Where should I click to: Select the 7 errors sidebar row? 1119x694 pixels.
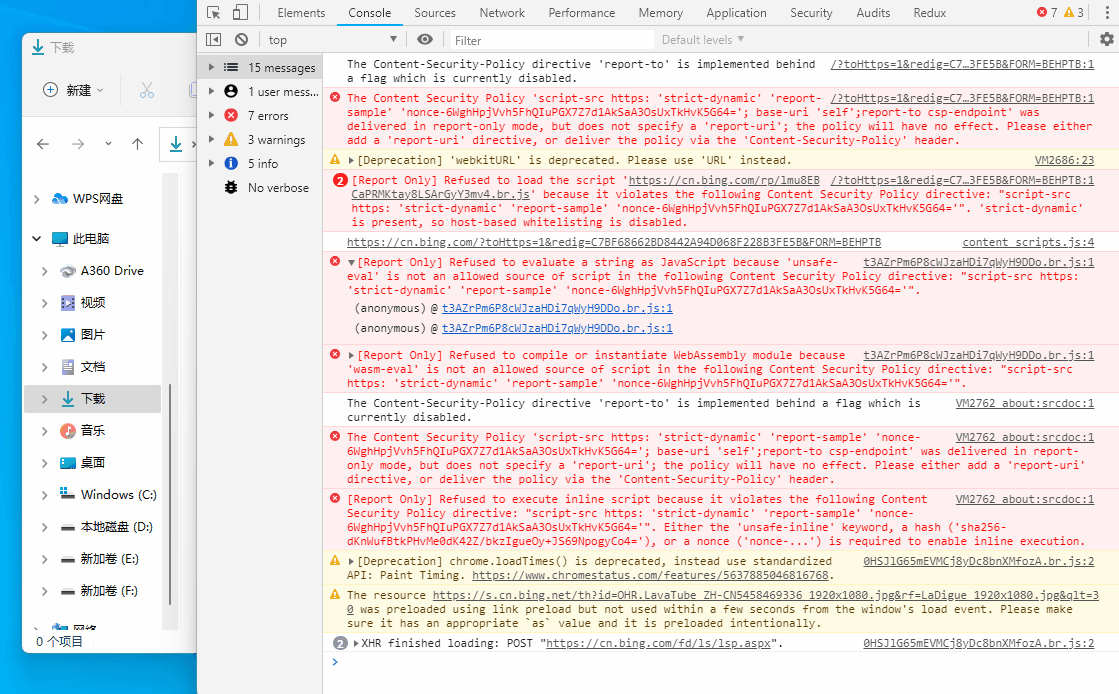click(x=260, y=115)
